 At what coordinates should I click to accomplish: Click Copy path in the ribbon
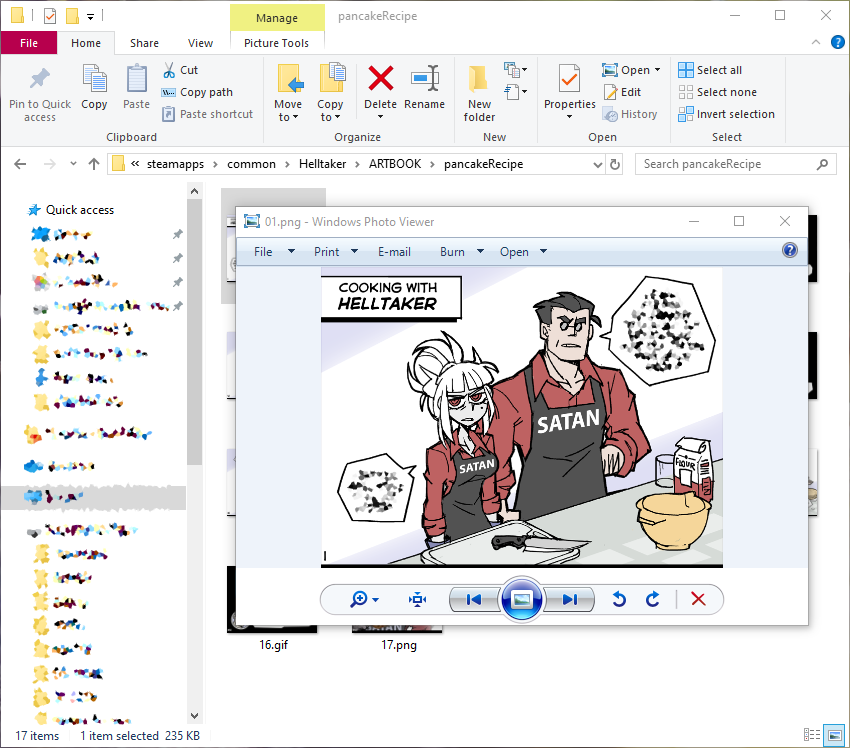tap(197, 92)
